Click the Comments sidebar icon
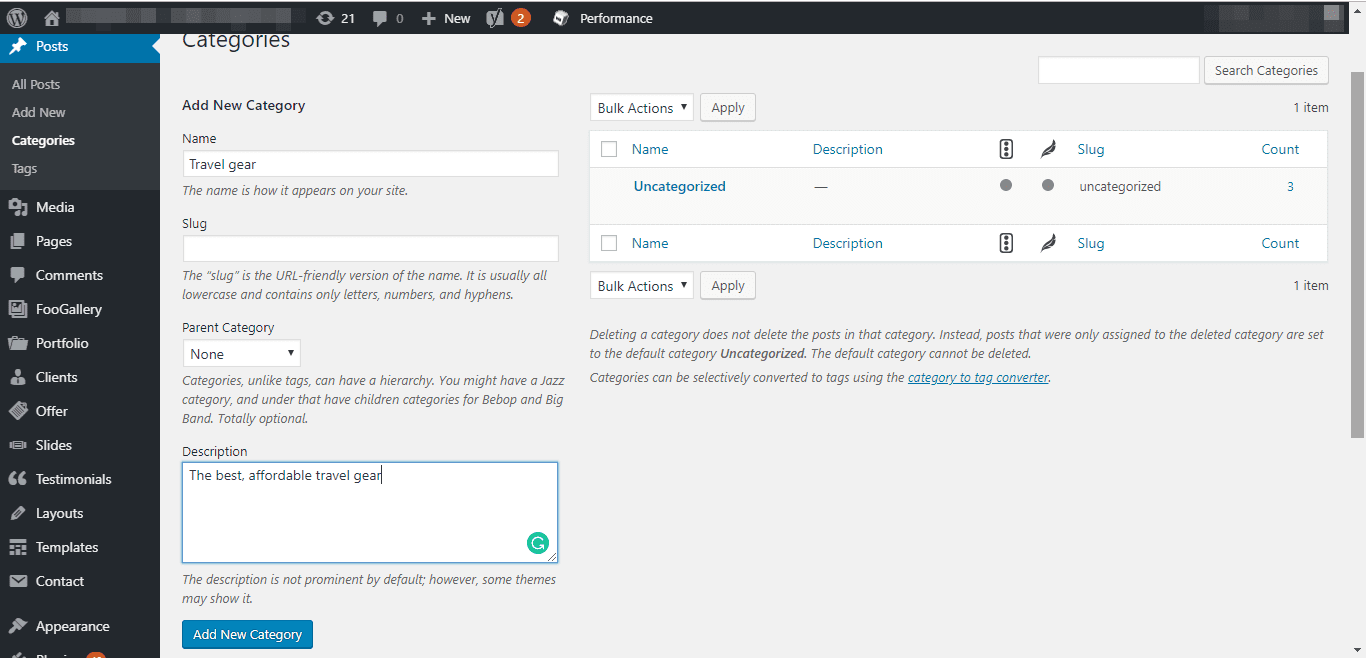The height and width of the screenshot is (658, 1366). tap(17, 275)
